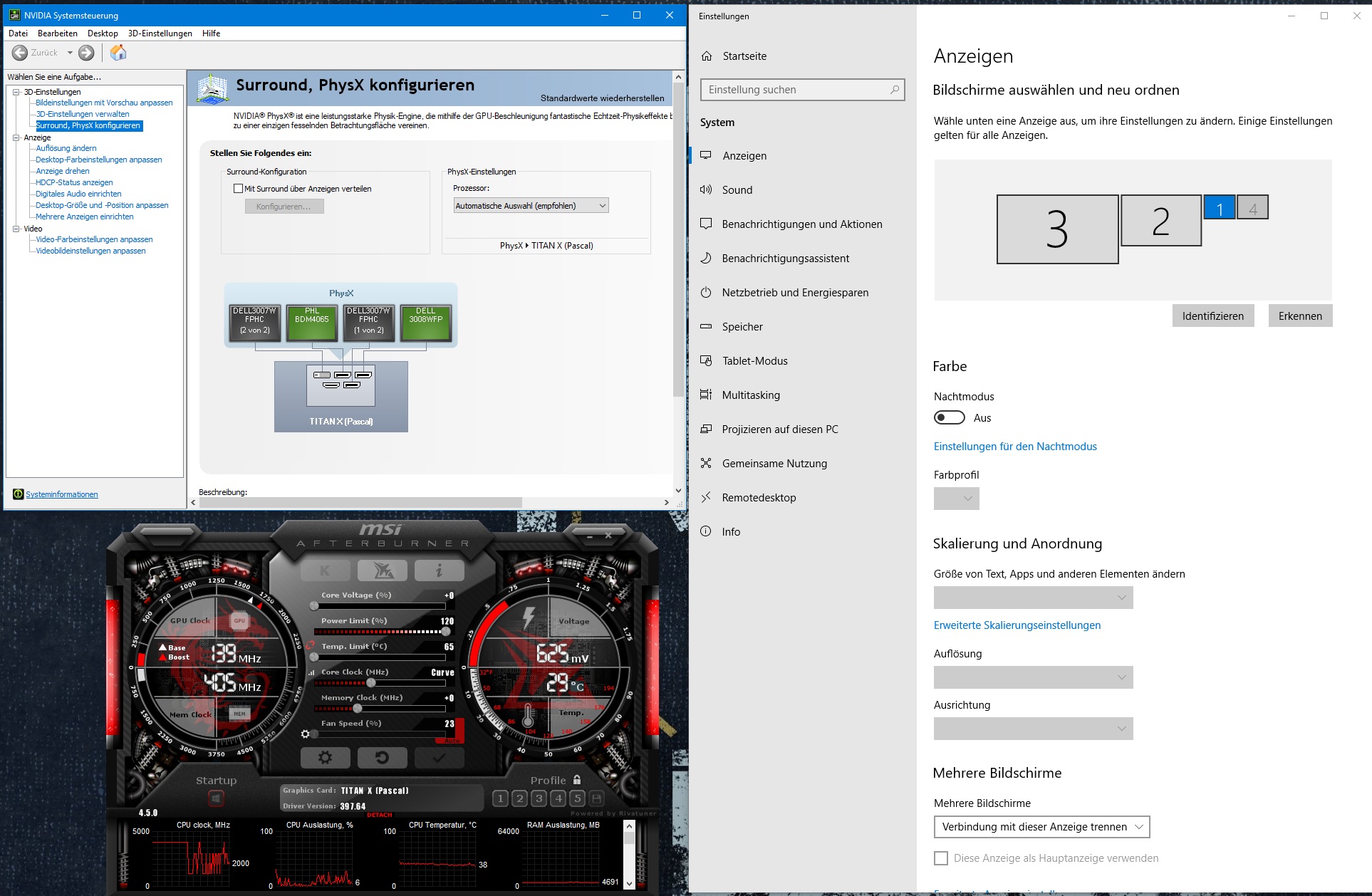This screenshot has width=1372, height=896.
Task: Click the NVIDIA panel Home icon
Action: coord(118,53)
